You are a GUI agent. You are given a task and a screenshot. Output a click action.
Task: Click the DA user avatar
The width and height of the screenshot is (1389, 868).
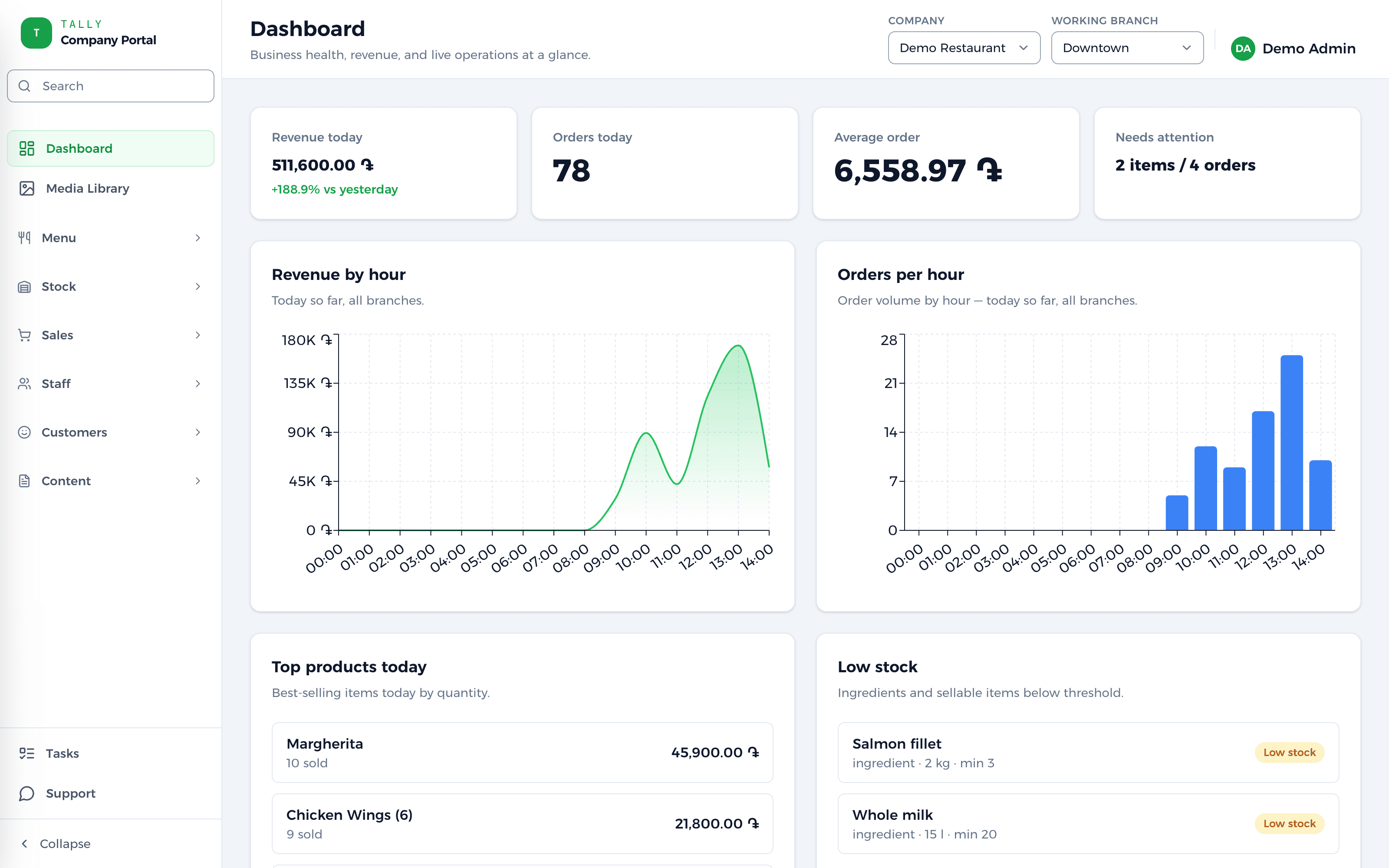tap(1243, 49)
